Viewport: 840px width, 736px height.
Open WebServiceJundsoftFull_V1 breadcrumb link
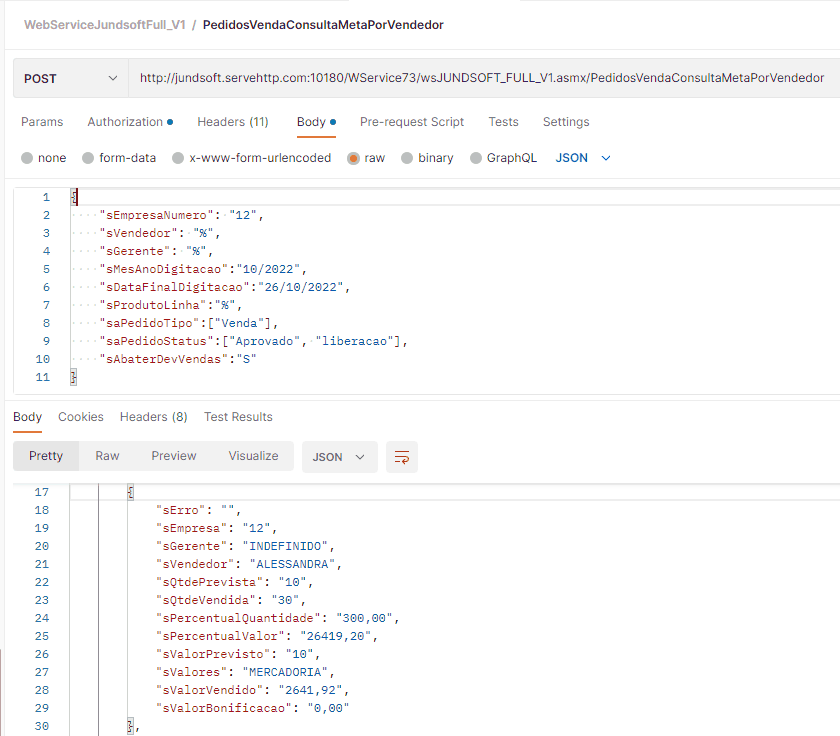[104, 24]
